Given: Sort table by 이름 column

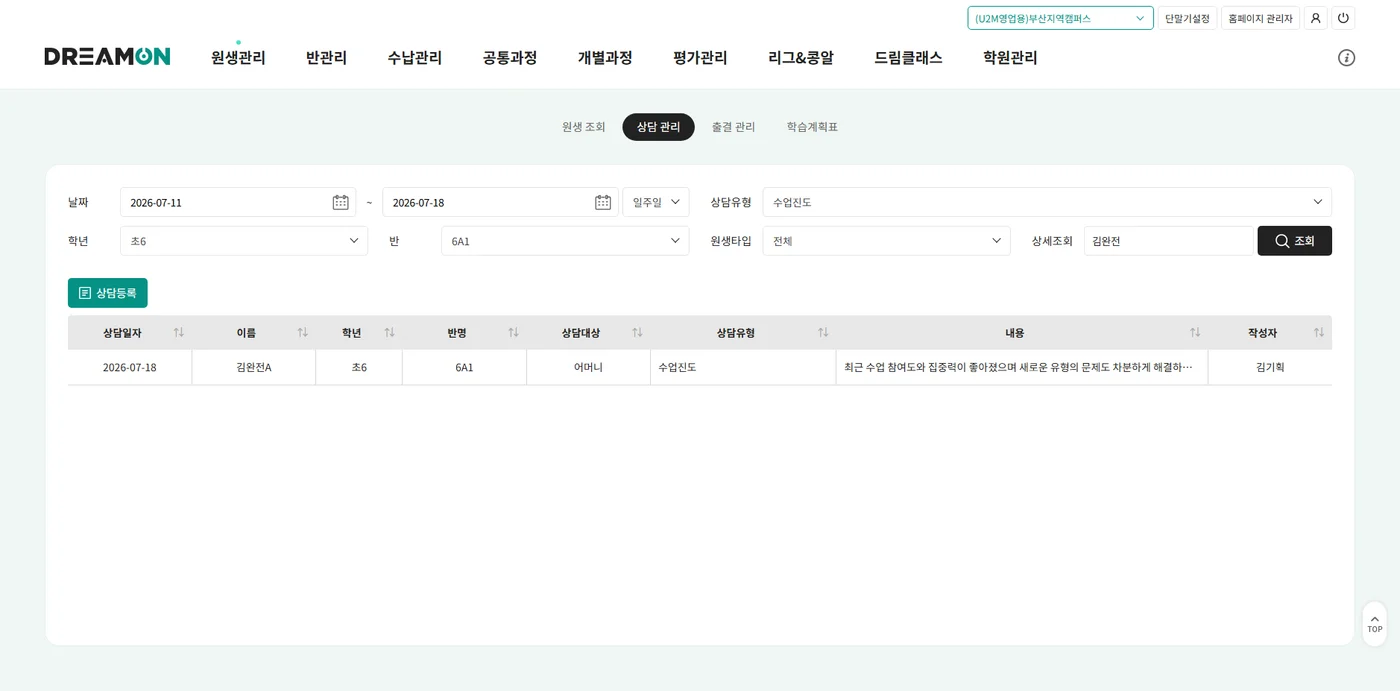Looking at the screenshot, I should [x=303, y=333].
